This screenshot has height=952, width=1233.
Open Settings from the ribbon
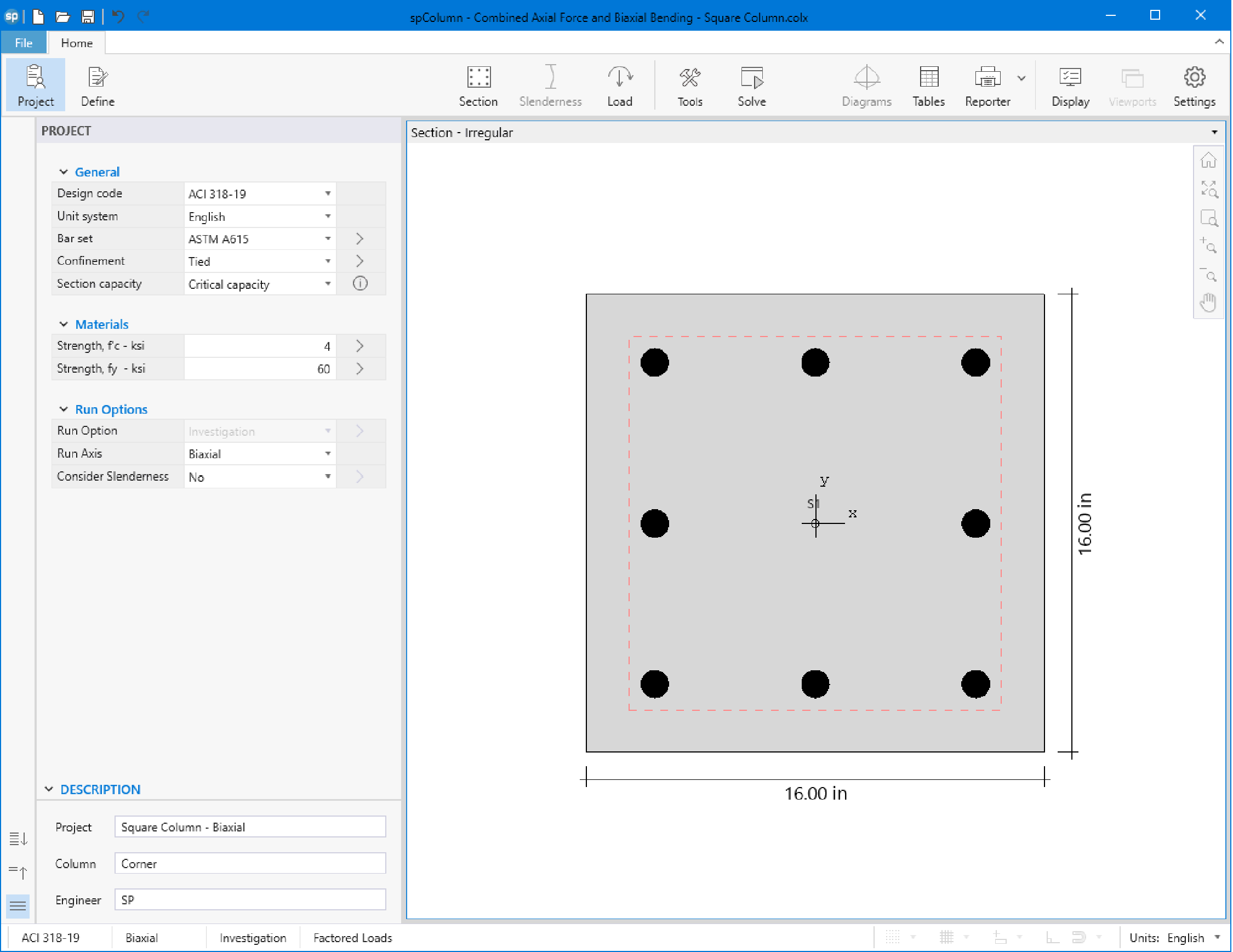[1194, 85]
